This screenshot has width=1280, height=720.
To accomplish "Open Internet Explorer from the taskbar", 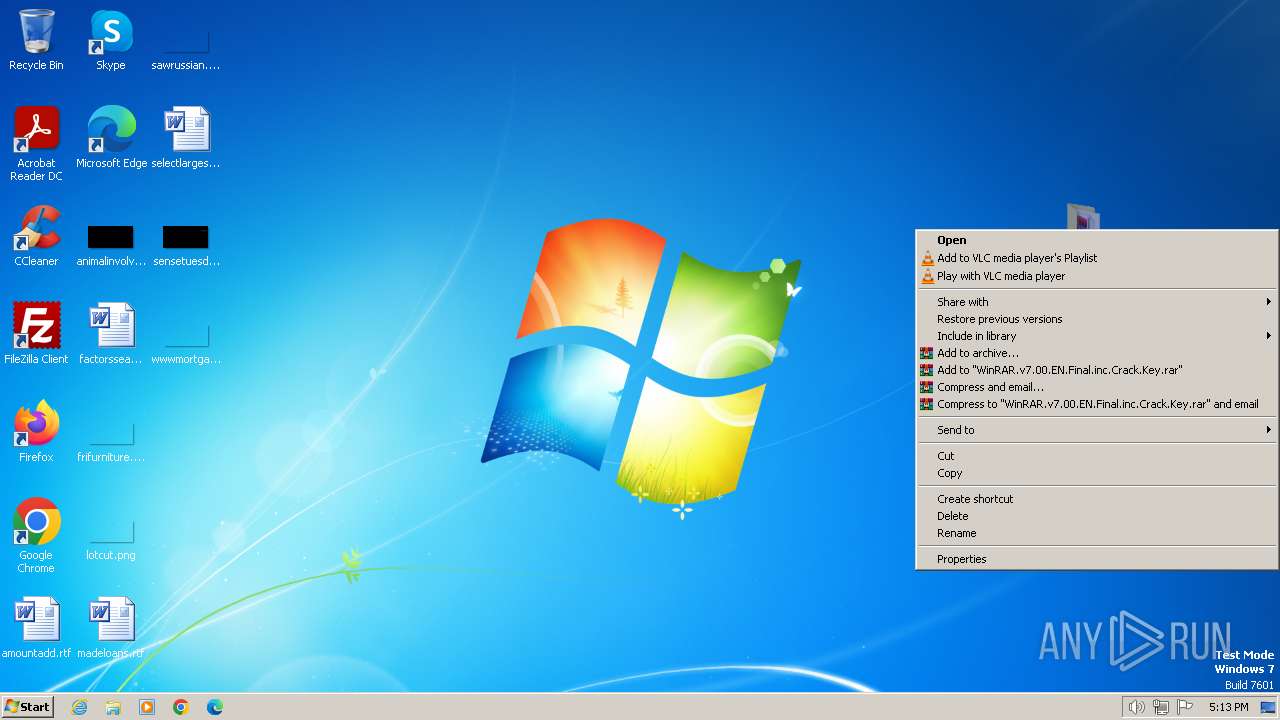I will 79,707.
